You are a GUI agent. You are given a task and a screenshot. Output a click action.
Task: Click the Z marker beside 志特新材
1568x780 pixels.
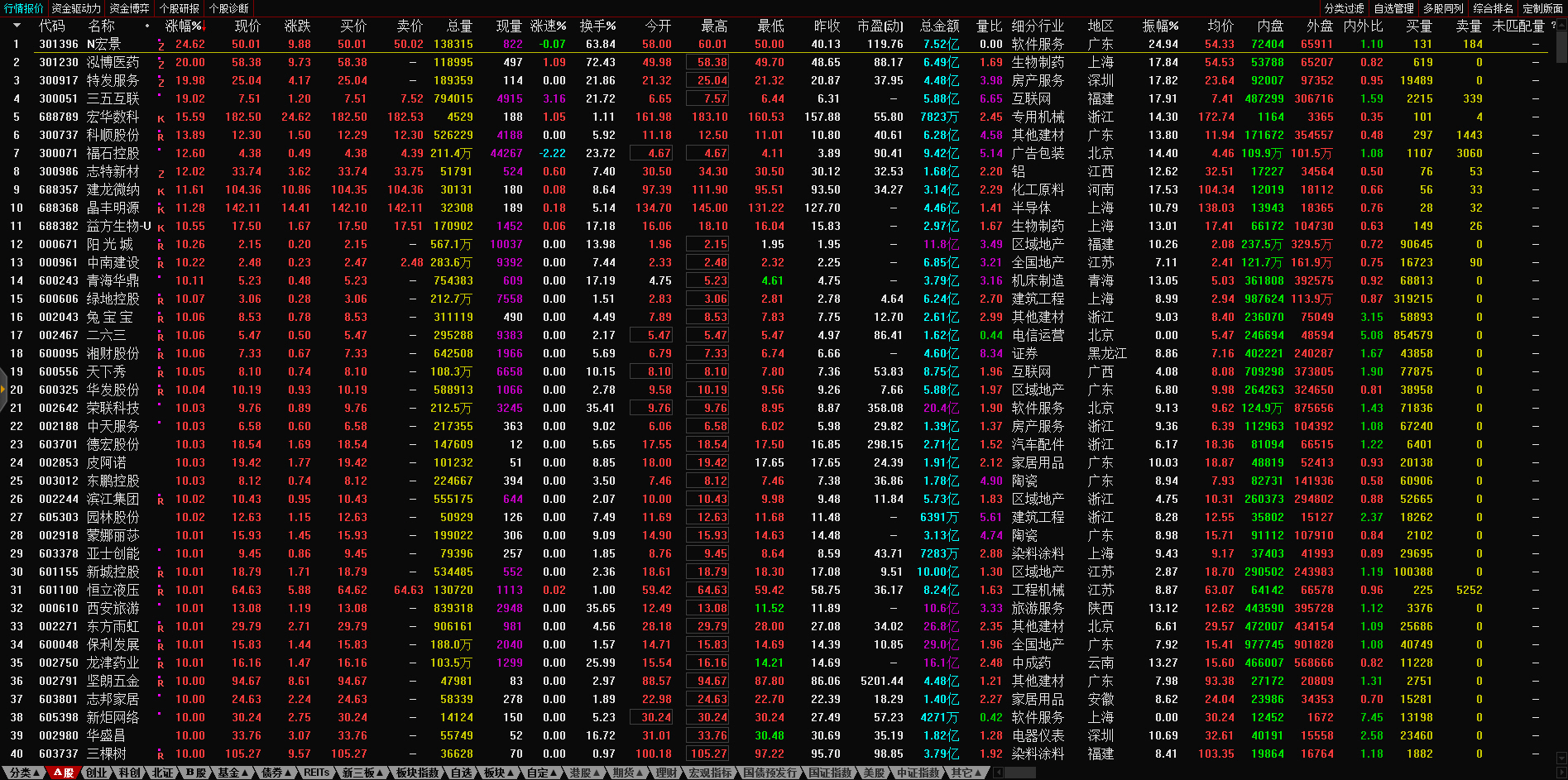(x=161, y=173)
